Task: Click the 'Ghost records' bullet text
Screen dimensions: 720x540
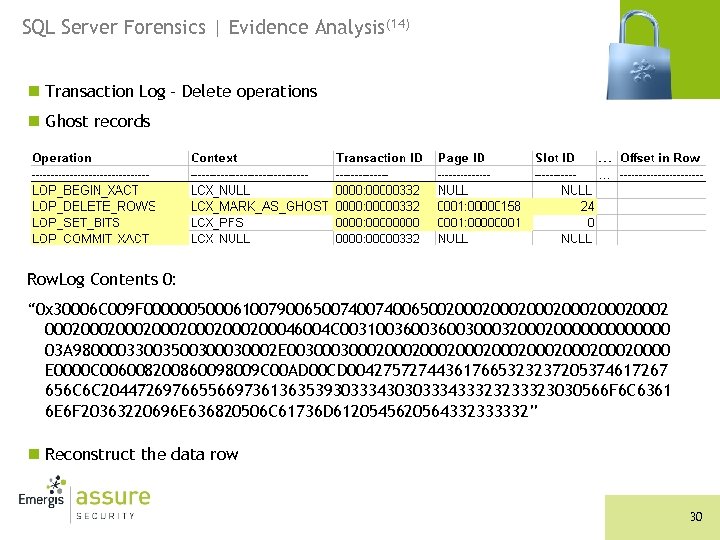Action: [x=97, y=121]
